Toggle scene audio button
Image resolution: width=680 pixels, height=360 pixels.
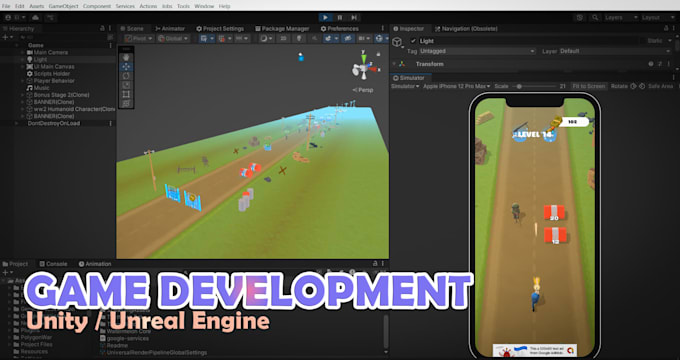[314, 38]
